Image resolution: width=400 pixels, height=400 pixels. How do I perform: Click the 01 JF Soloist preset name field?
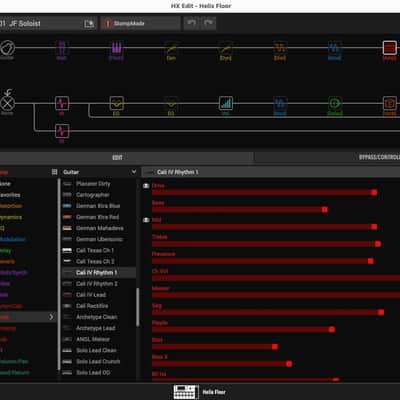coord(40,24)
